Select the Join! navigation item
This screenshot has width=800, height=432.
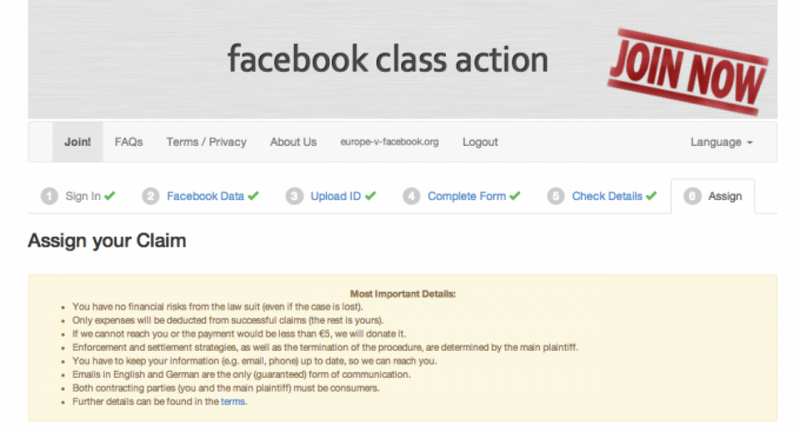(x=77, y=142)
